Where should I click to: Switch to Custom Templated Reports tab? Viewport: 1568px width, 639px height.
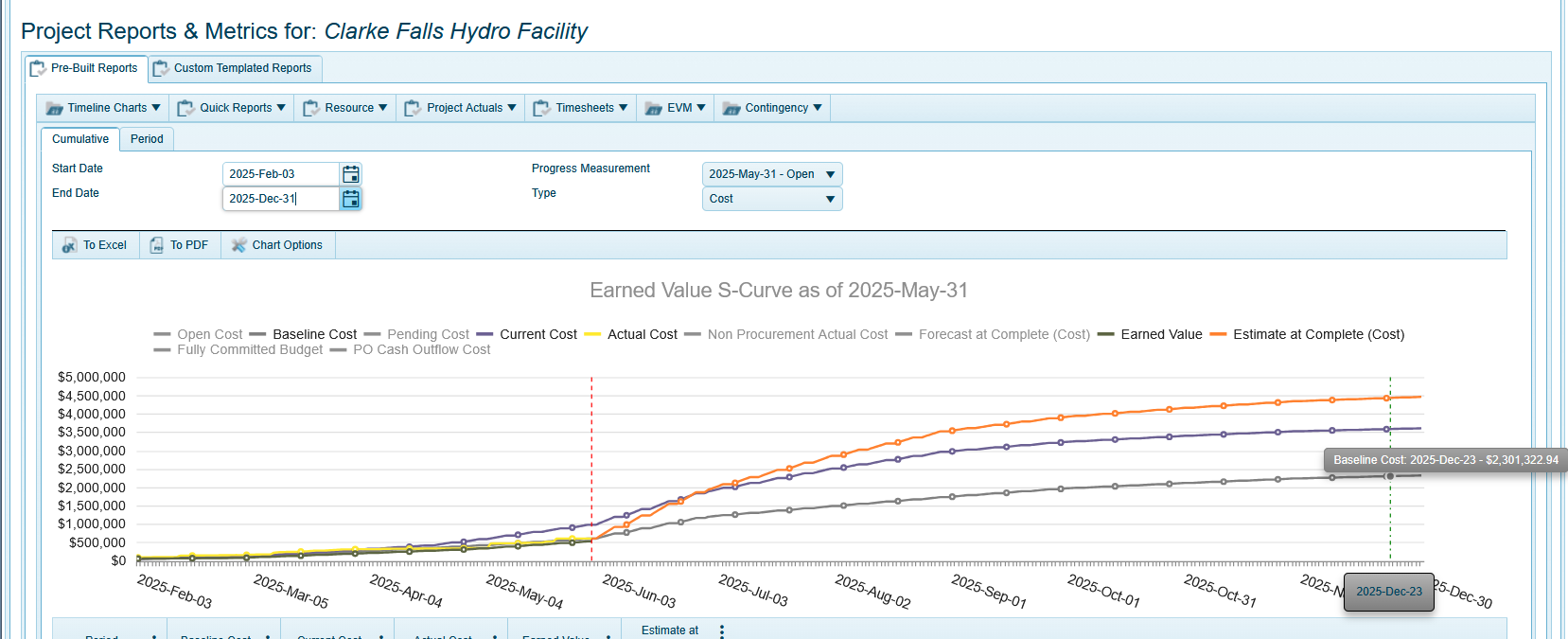click(237, 68)
